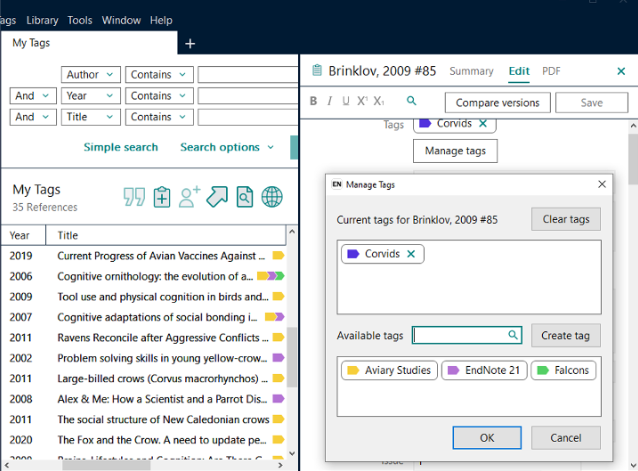This screenshot has height=471, width=638.
Task: Click the add new reference clipboard icon
Action: [162, 197]
